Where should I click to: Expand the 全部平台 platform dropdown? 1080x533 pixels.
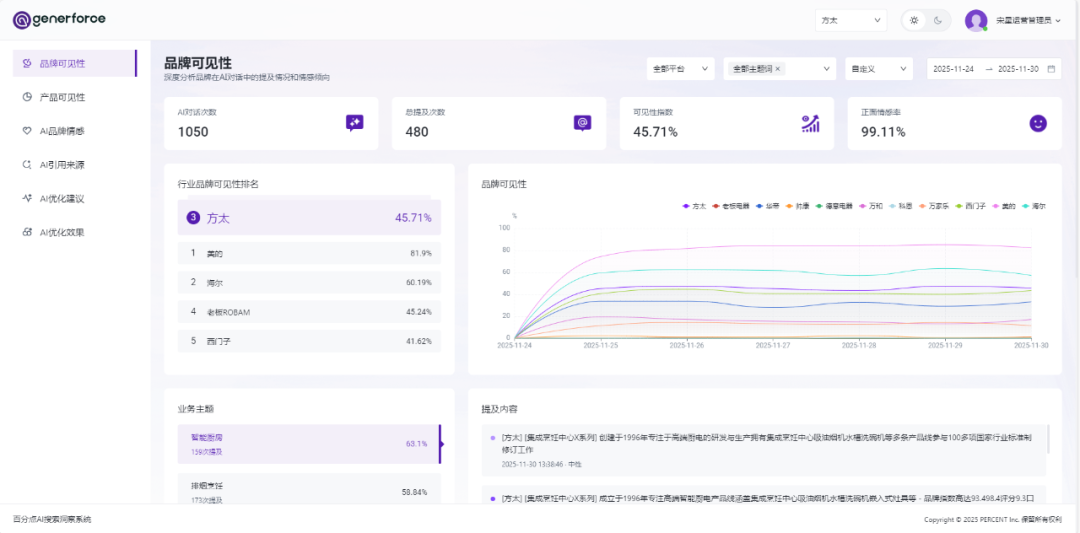tap(680, 69)
